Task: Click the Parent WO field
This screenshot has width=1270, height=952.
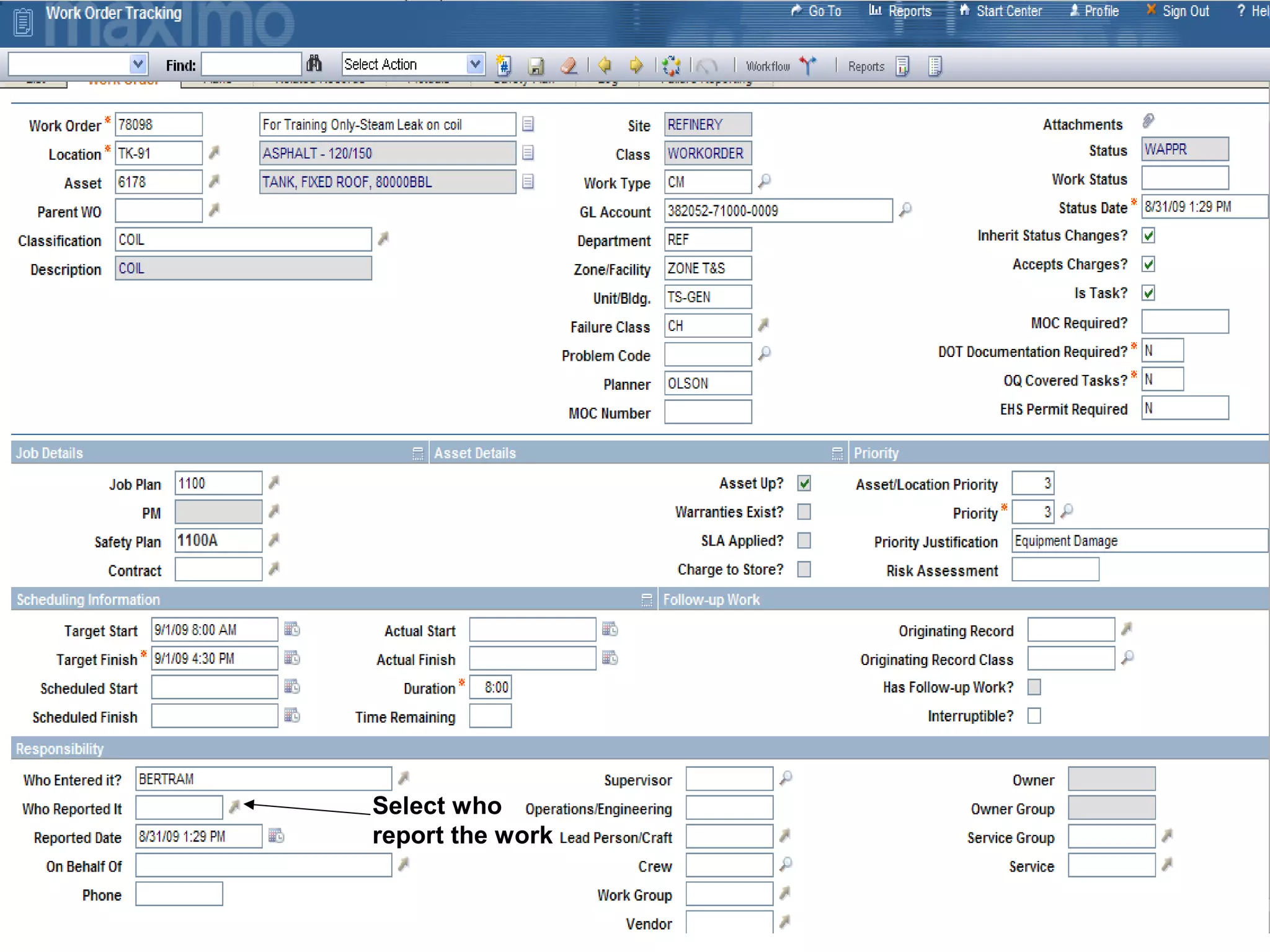Action: click(159, 210)
